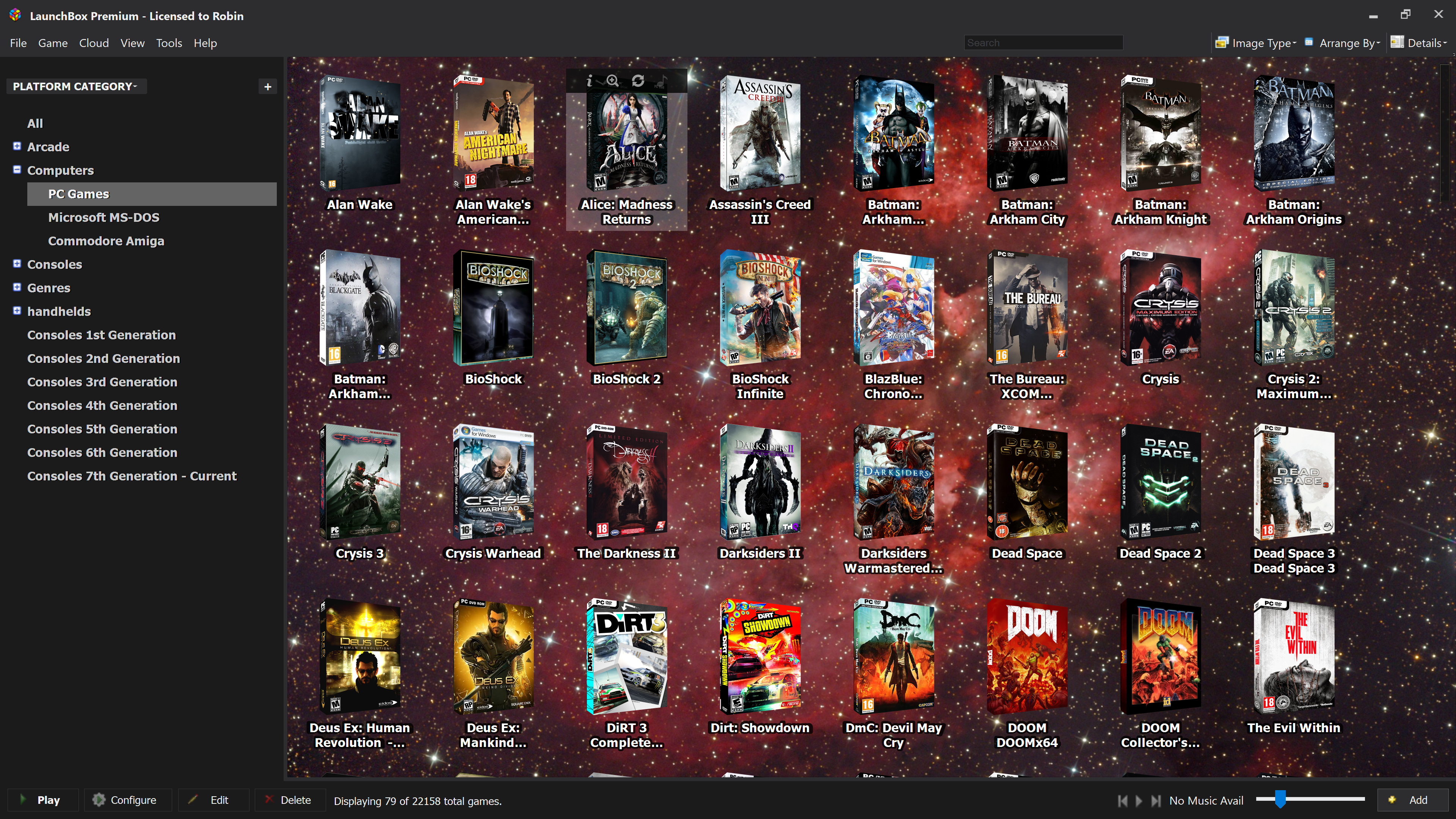Open the Cloud menu

point(94,43)
